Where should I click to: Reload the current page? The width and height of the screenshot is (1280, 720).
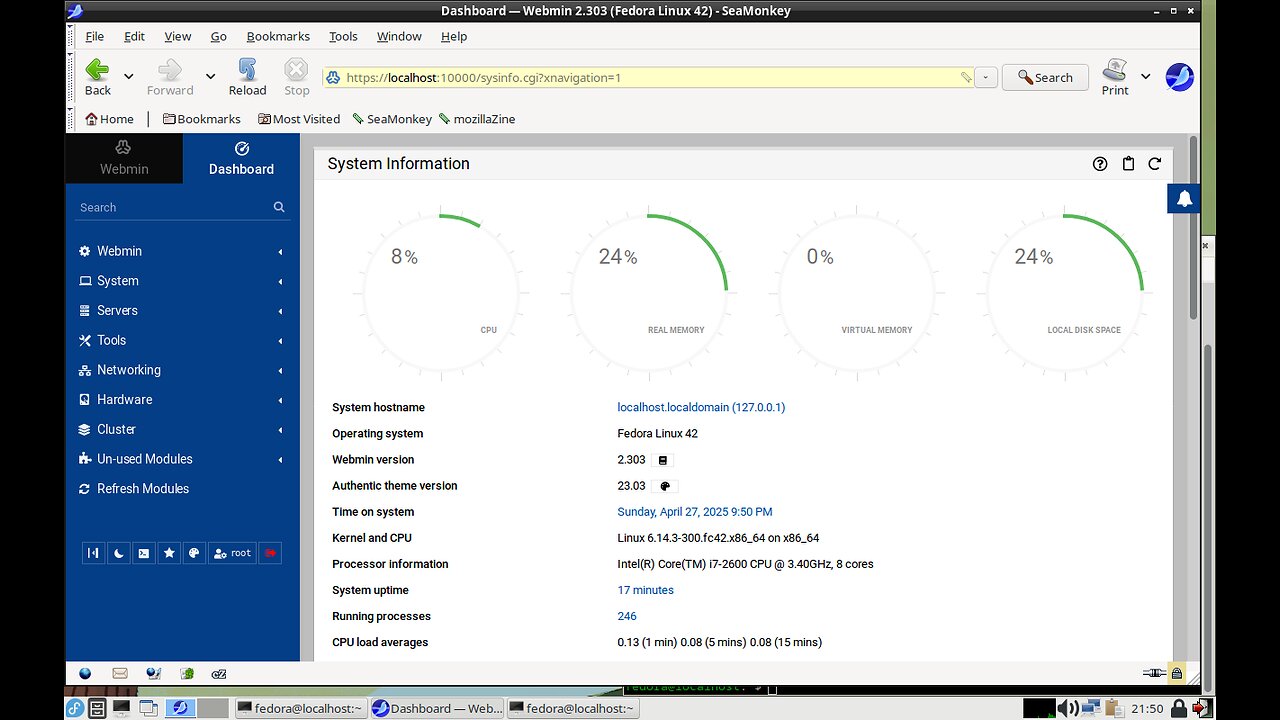[x=247, y=77]
